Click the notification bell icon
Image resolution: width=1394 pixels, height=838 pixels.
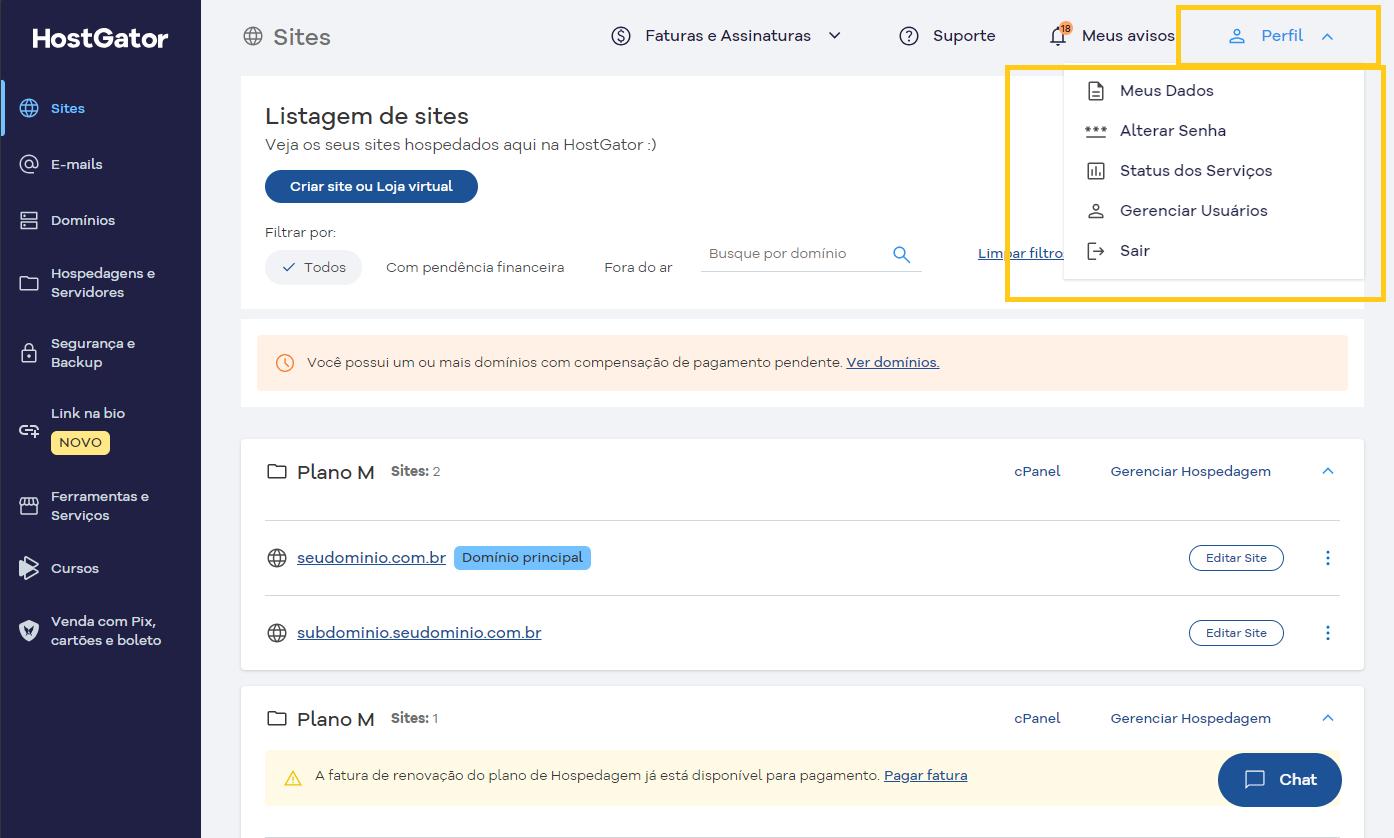(1059, 35)
